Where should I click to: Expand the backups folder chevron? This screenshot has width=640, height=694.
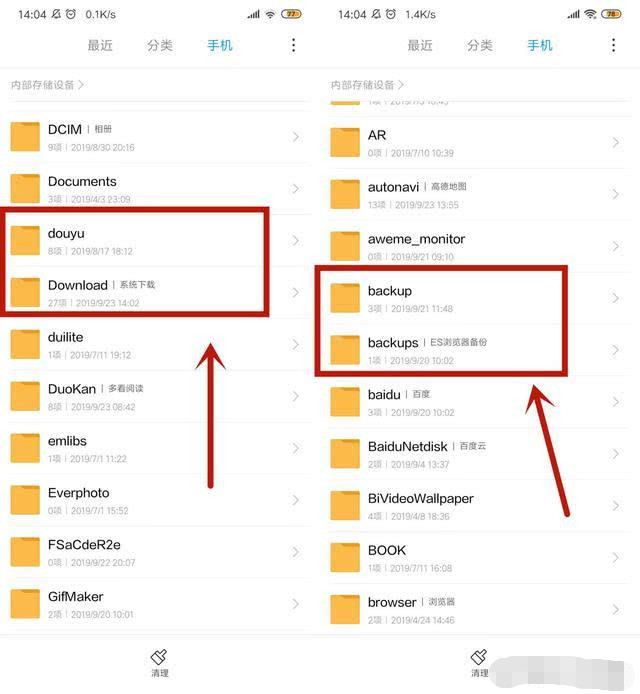(615, 350)
